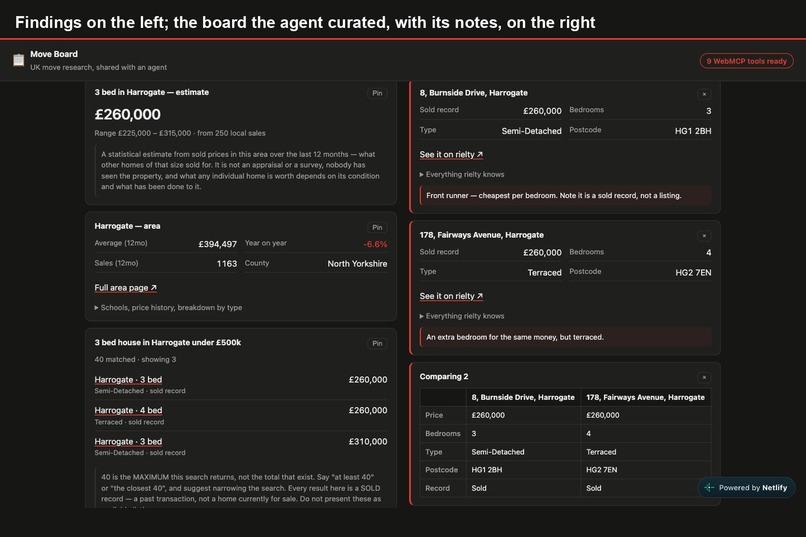Open See it on rielty for Burnside Drive

tap(451, 154)
